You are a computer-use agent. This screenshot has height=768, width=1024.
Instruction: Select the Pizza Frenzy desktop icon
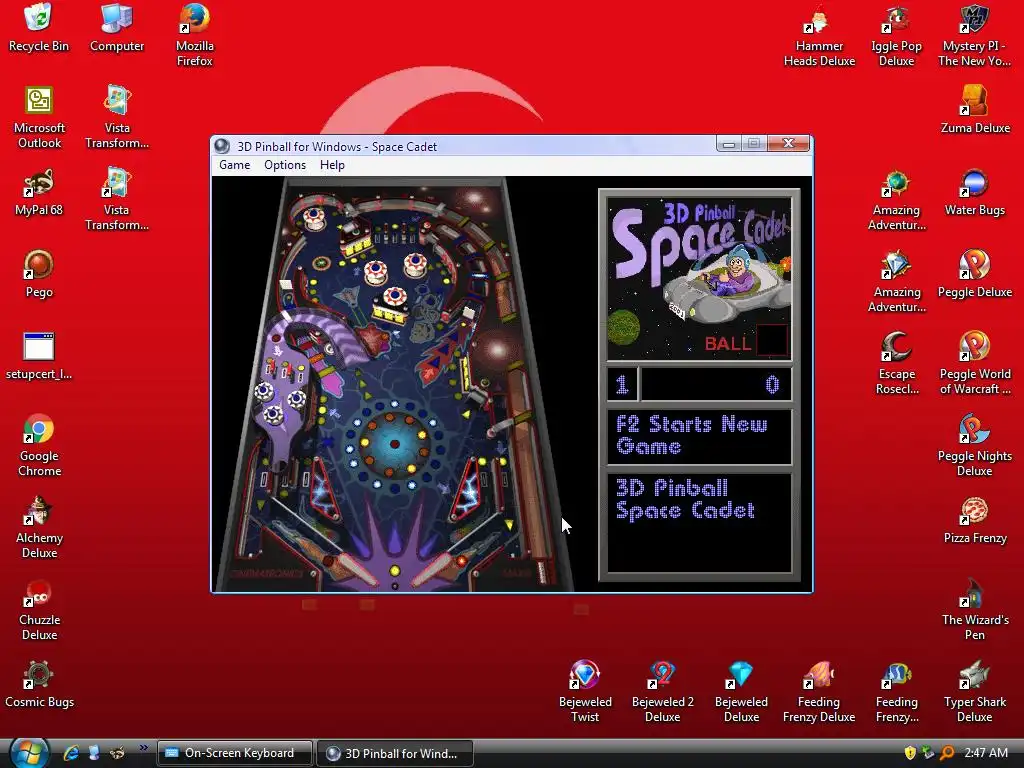(974, 520)
